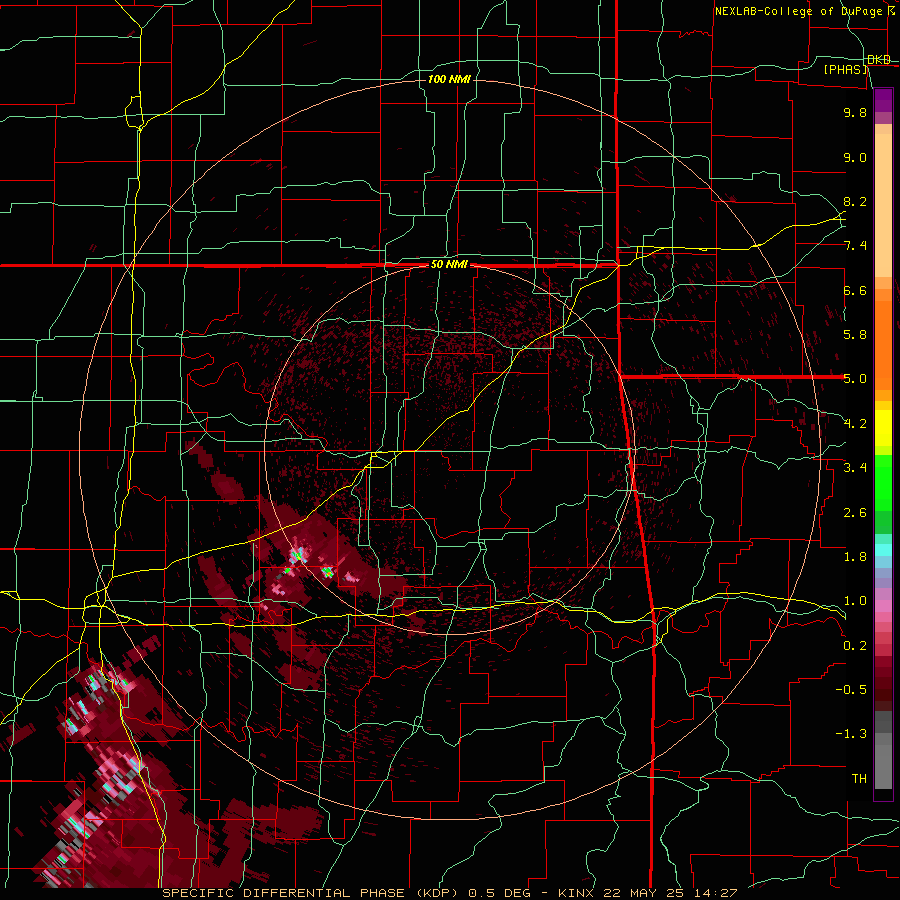Click the 8.2 scale value
This screenshot has height=900, width=900.
click(855, 201)
